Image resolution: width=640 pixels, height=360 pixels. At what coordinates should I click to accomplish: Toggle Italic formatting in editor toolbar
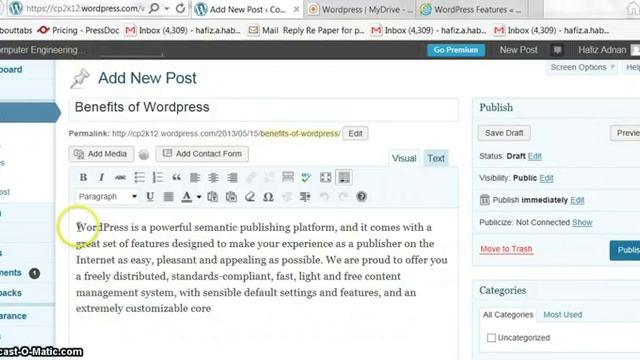[x=102, y=177]
